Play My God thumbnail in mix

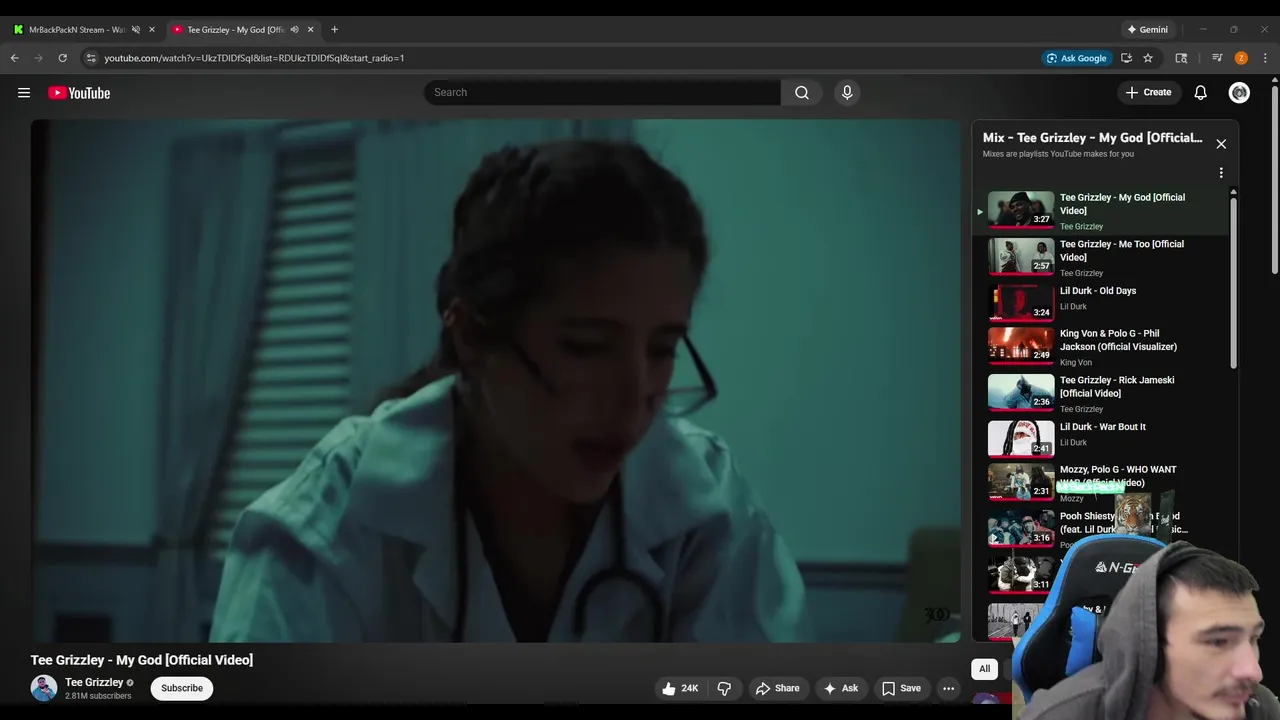pos(1021,209)
